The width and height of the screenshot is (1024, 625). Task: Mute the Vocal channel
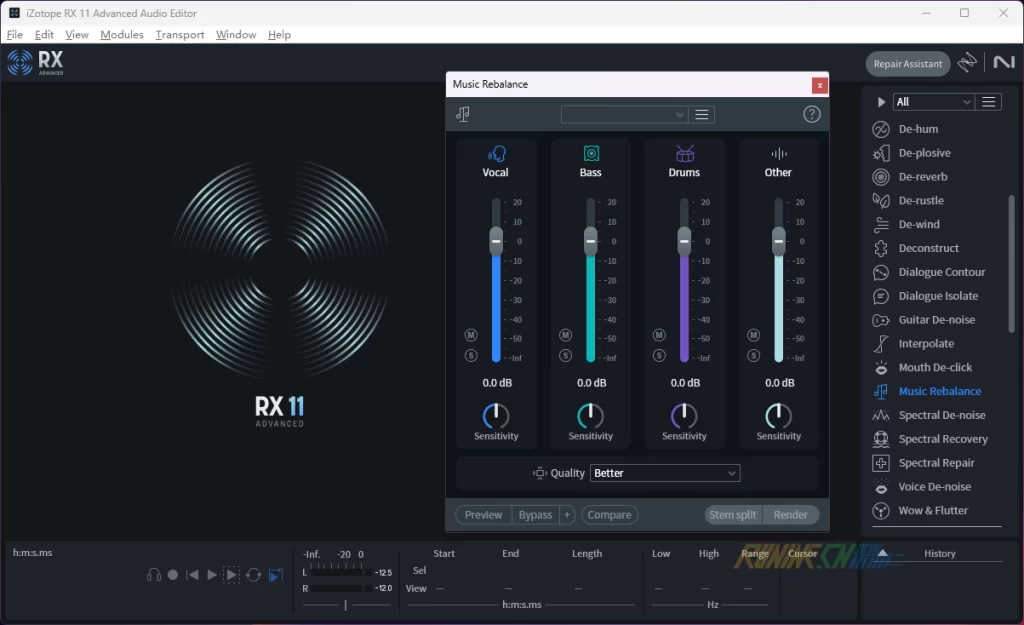pos(471,335)
